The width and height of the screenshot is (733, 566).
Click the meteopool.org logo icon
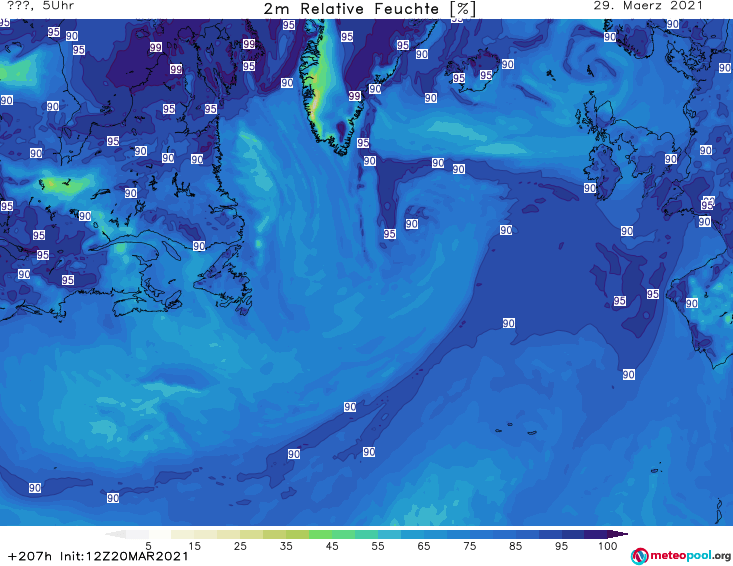coord(639,556)
